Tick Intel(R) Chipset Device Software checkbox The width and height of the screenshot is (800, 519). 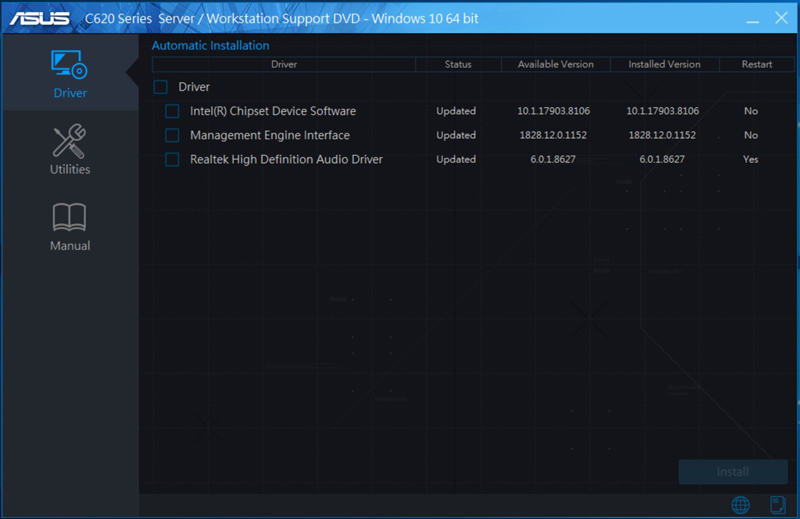click(172, 111)
